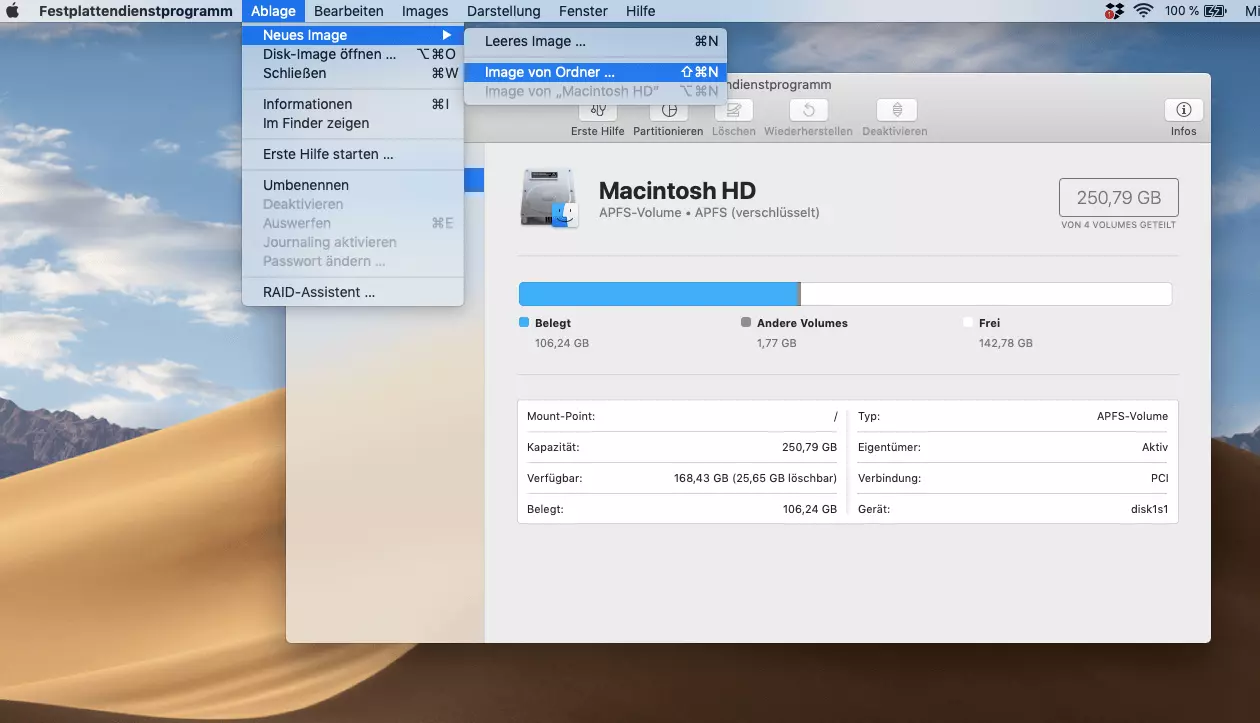Screen dimensions: 1260x723
Task: Open the Infos button in toolbar
Action: (x=1184, y=110)
